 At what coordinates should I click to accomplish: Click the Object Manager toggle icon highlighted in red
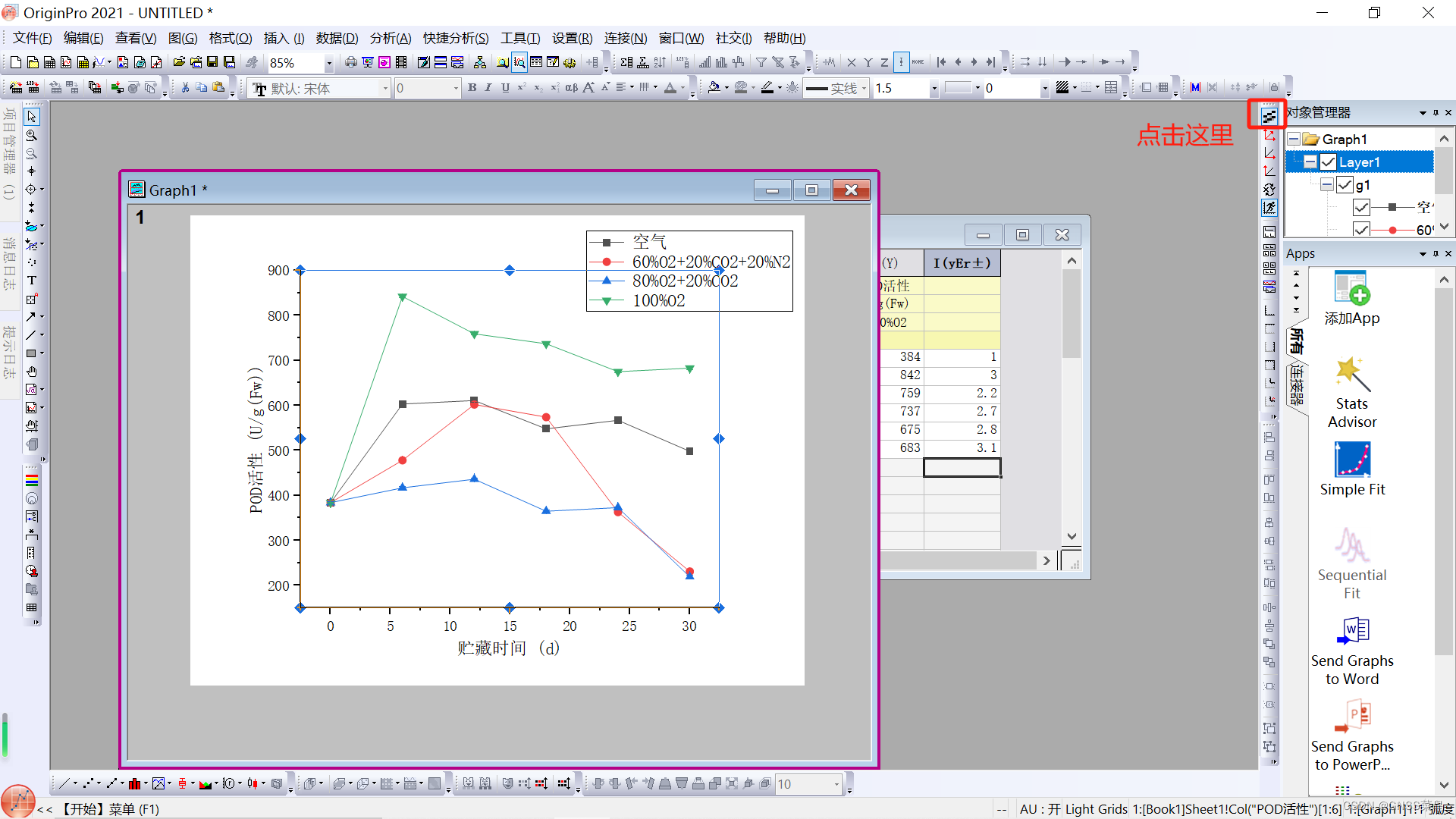click(1269, 115)
